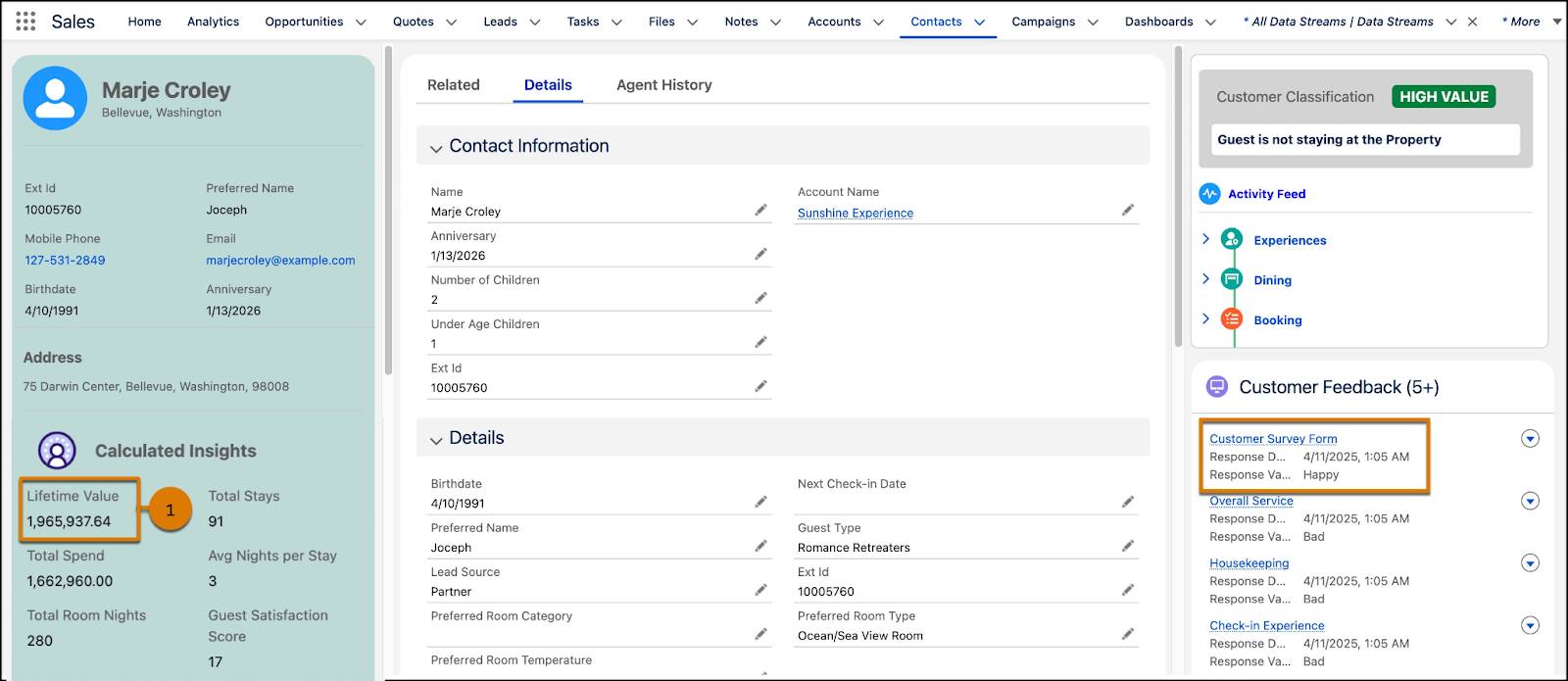Open the Quotes tab dropdown arrow
The height and width of the screenshot is (681, 1568).
pyautogui.click(x=451, y=22)
